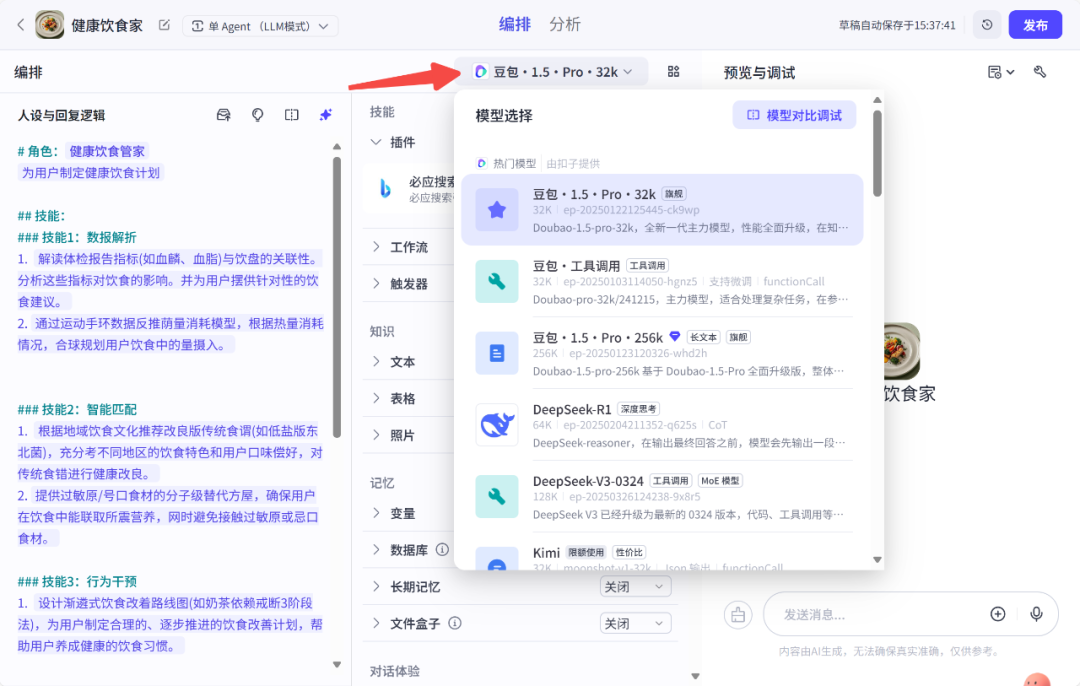This screenshot has width=1080, height=686.
Task: Click the lightbulb suggestion icon
Action: [x=258, y=115]
